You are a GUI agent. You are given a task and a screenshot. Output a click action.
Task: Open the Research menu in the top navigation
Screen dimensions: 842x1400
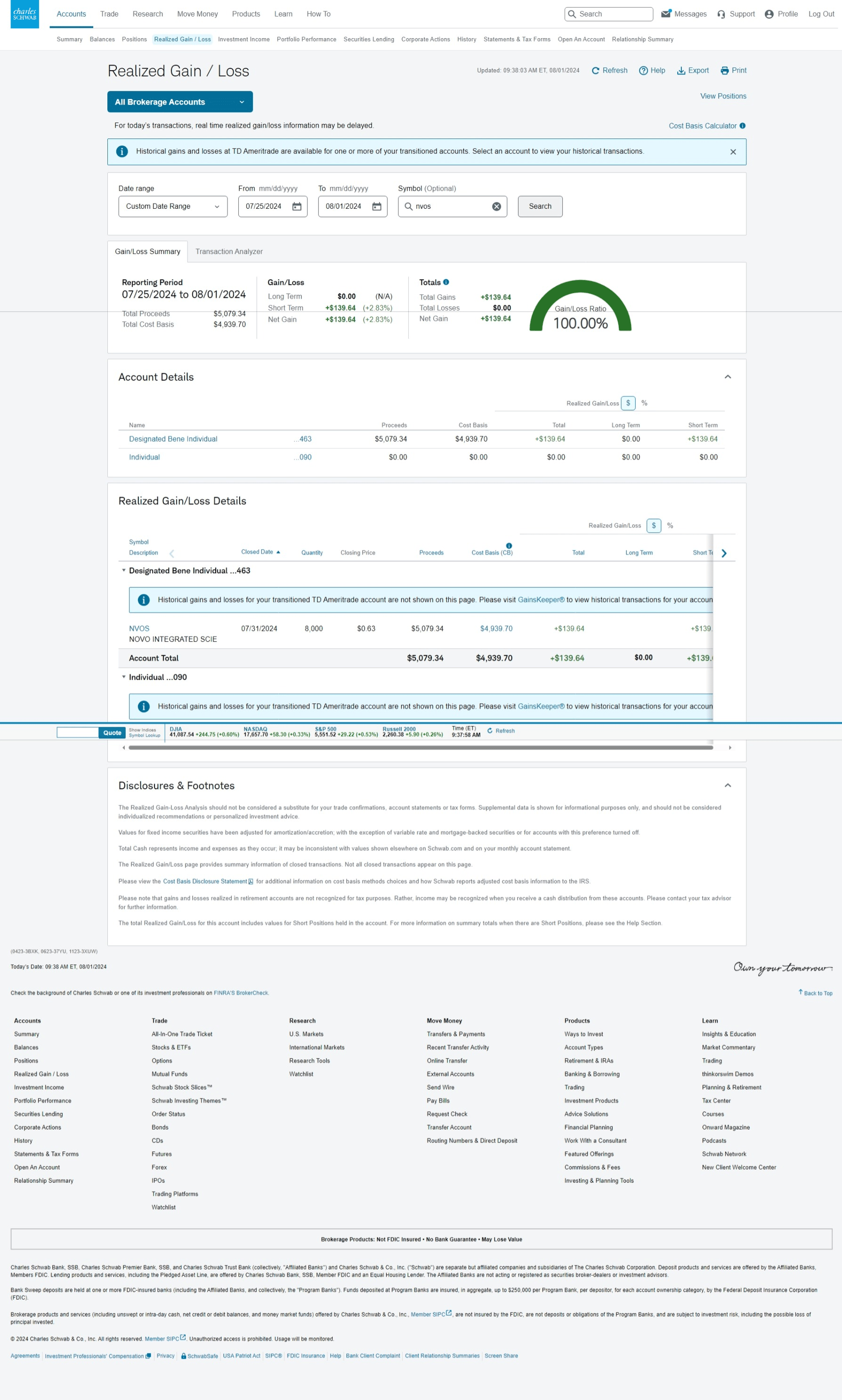click(x=147, y=14)
